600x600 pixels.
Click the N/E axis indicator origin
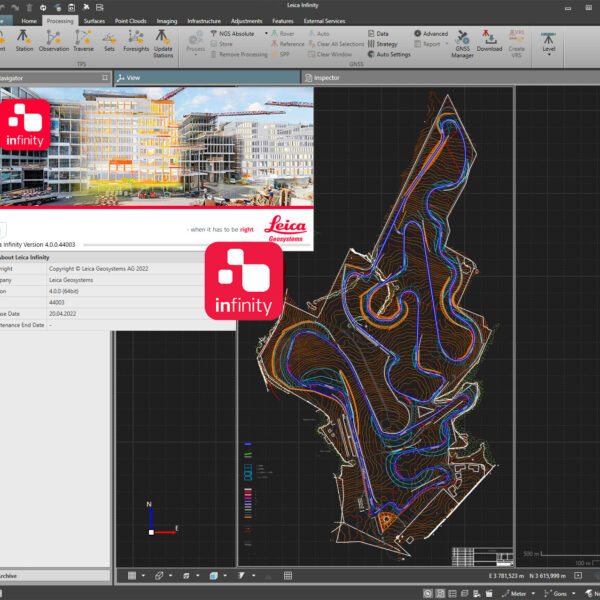[151, 532]
